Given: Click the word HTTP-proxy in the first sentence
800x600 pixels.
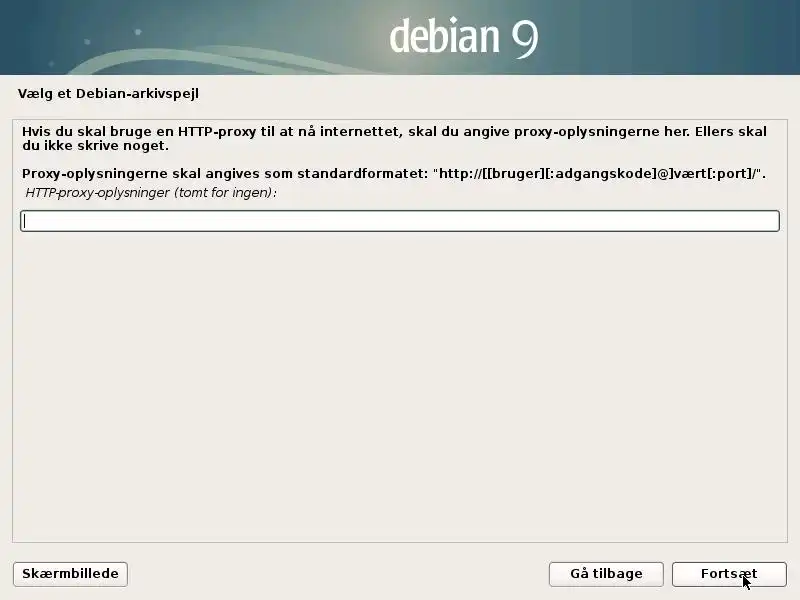Looking at the screenshot, I should tap(217, 132).
